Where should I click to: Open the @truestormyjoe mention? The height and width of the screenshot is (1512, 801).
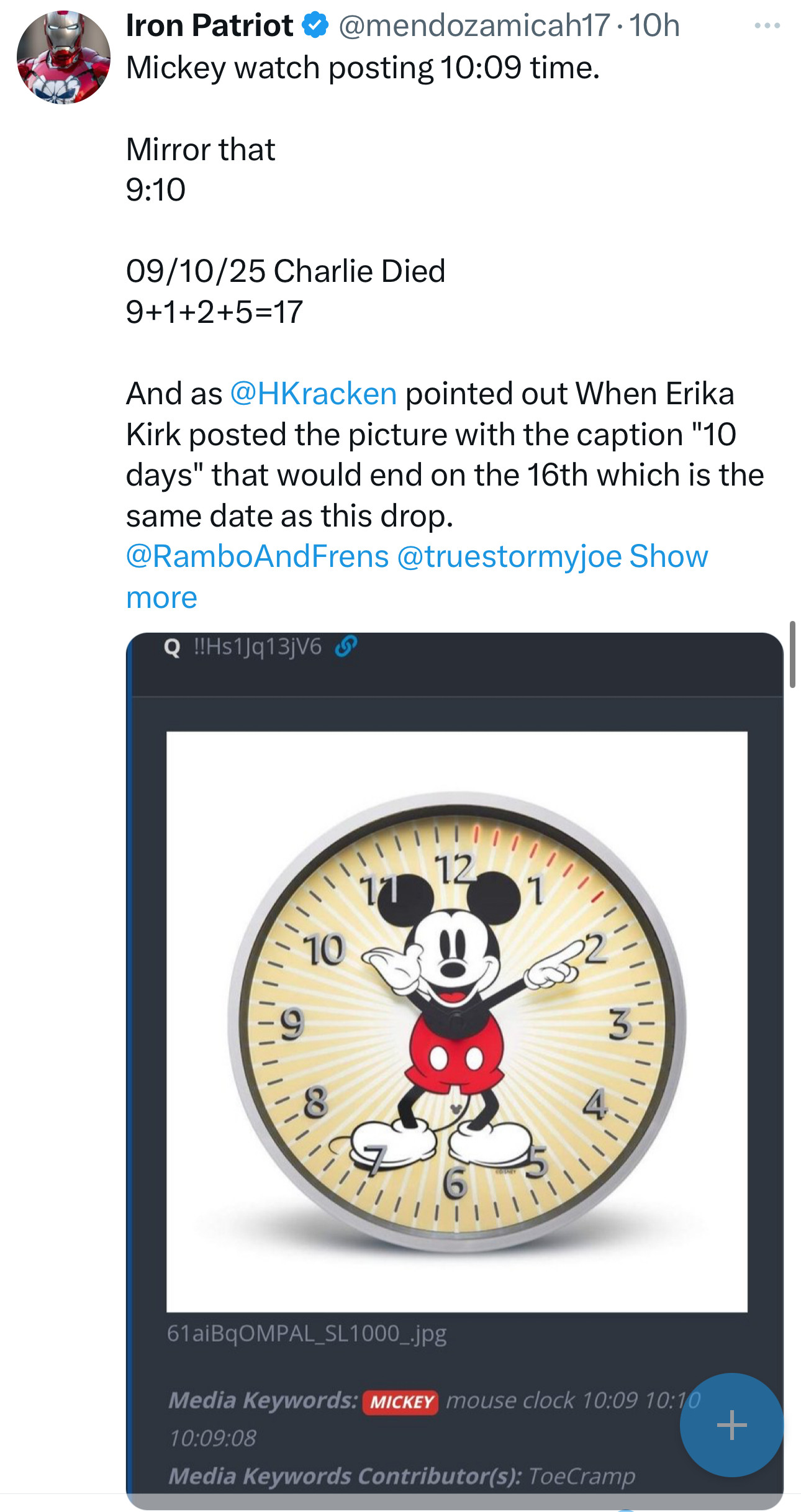click(509, 556)
